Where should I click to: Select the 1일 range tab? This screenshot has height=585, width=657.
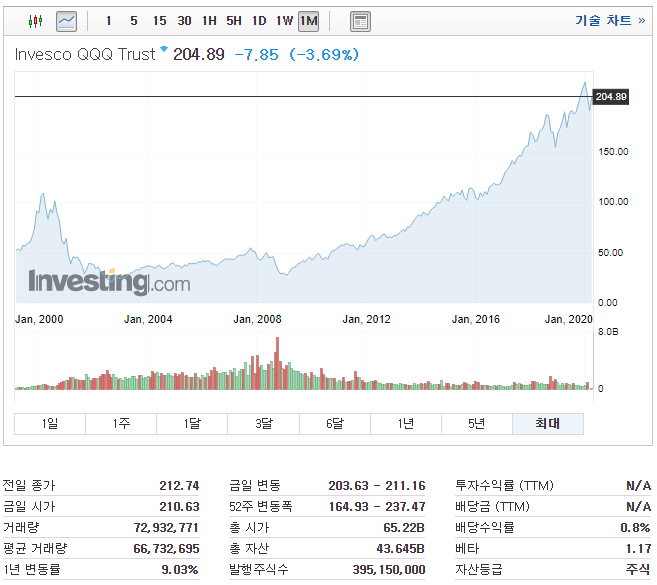[50, 424]
